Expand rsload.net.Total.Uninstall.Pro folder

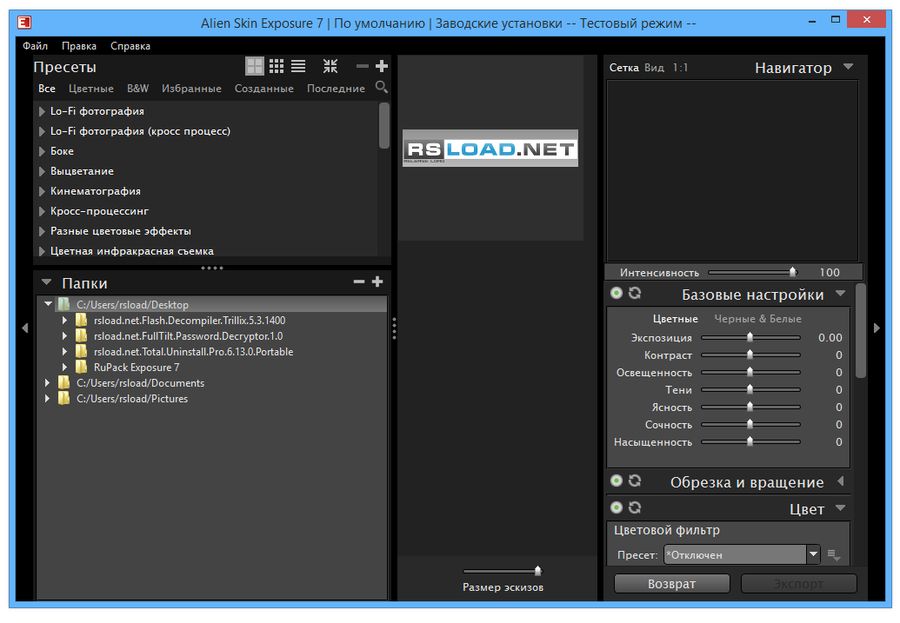tap(64, 351)
